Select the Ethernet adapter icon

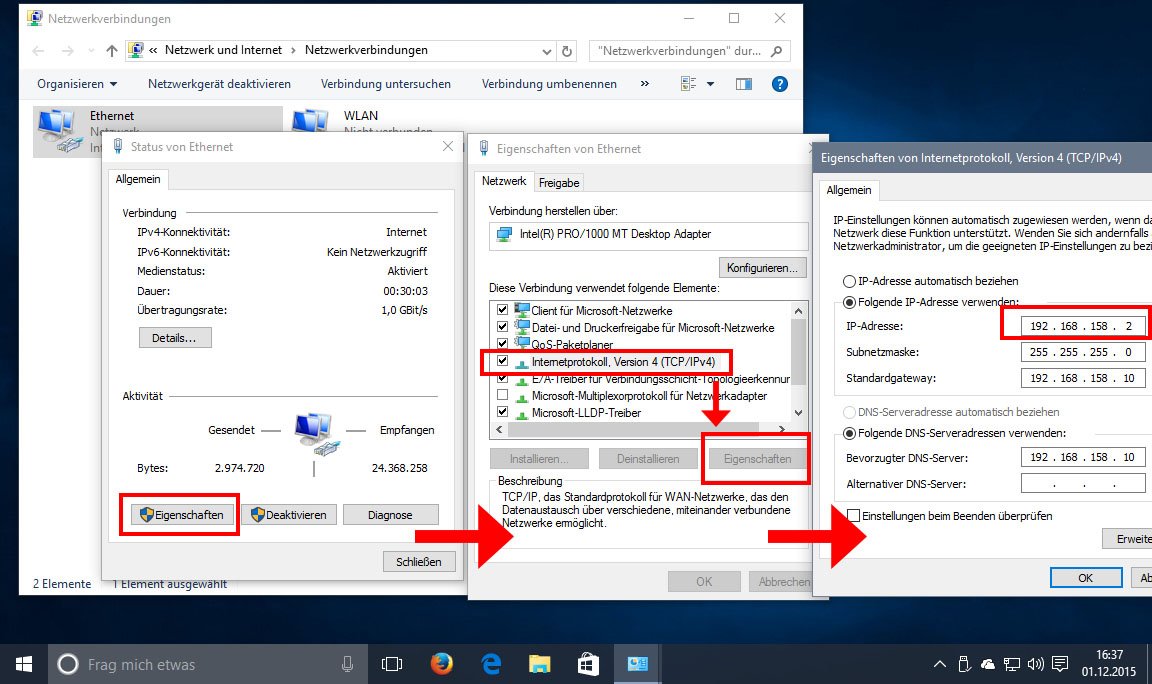60,131
